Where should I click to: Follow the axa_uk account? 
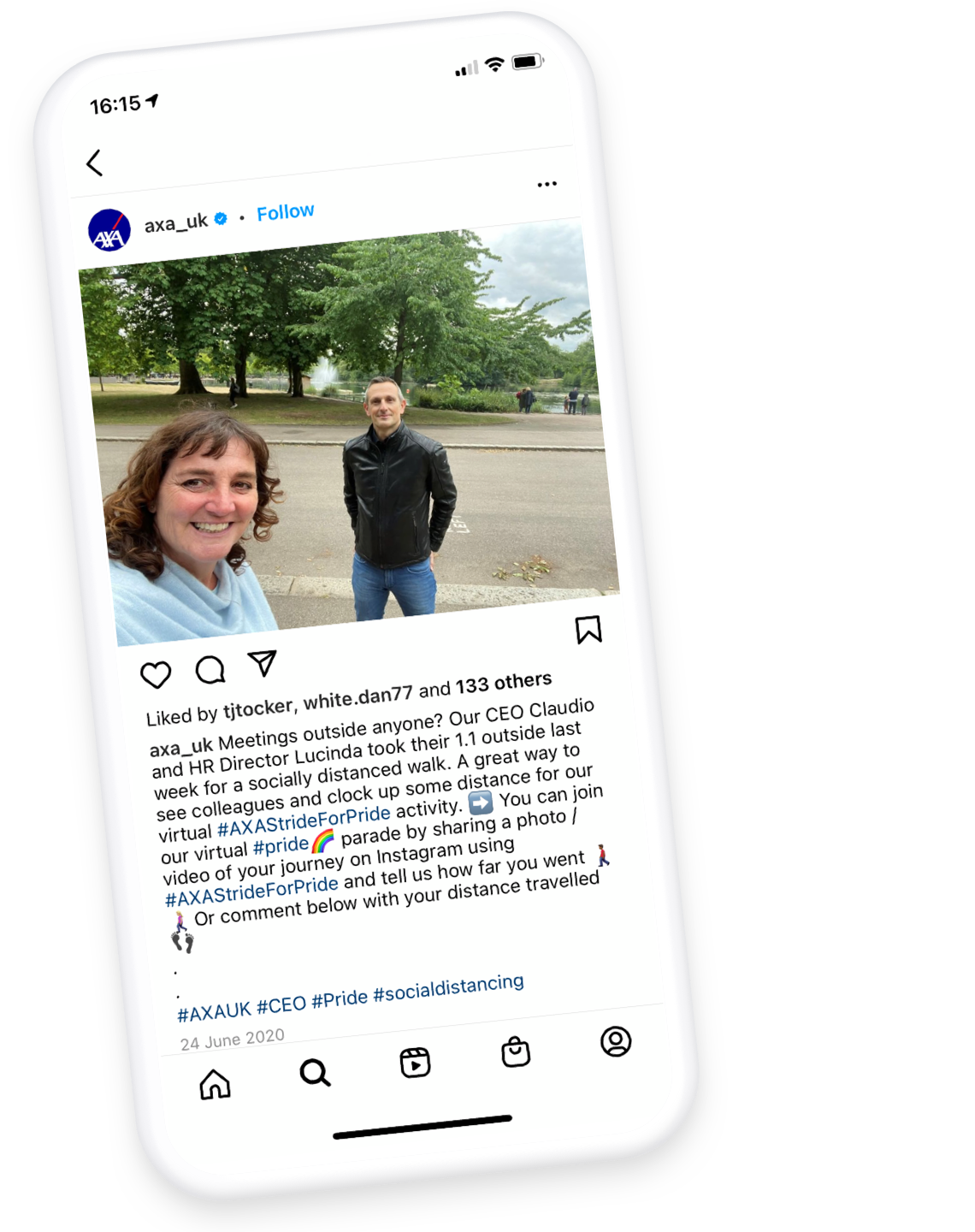286,212
